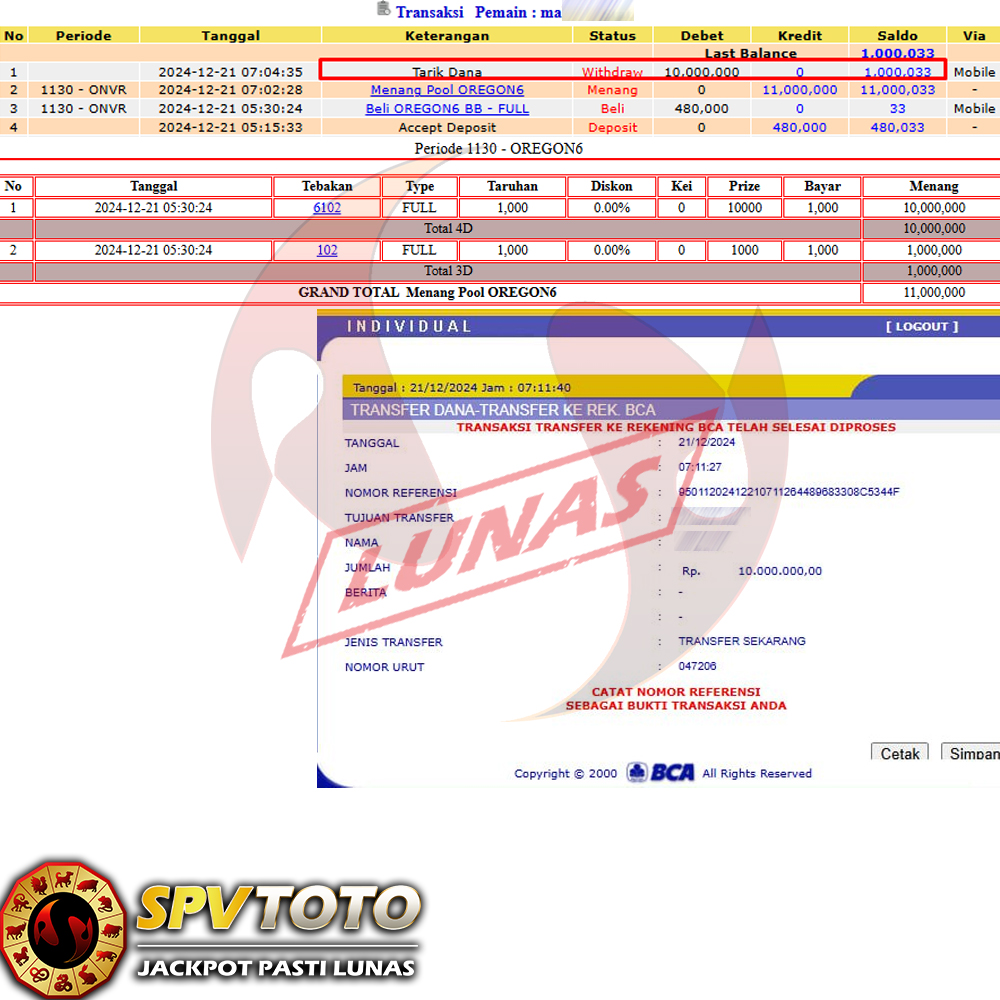
Task: Click the Last Balance 1,000,033 amount
Action: tap(897, 54)
